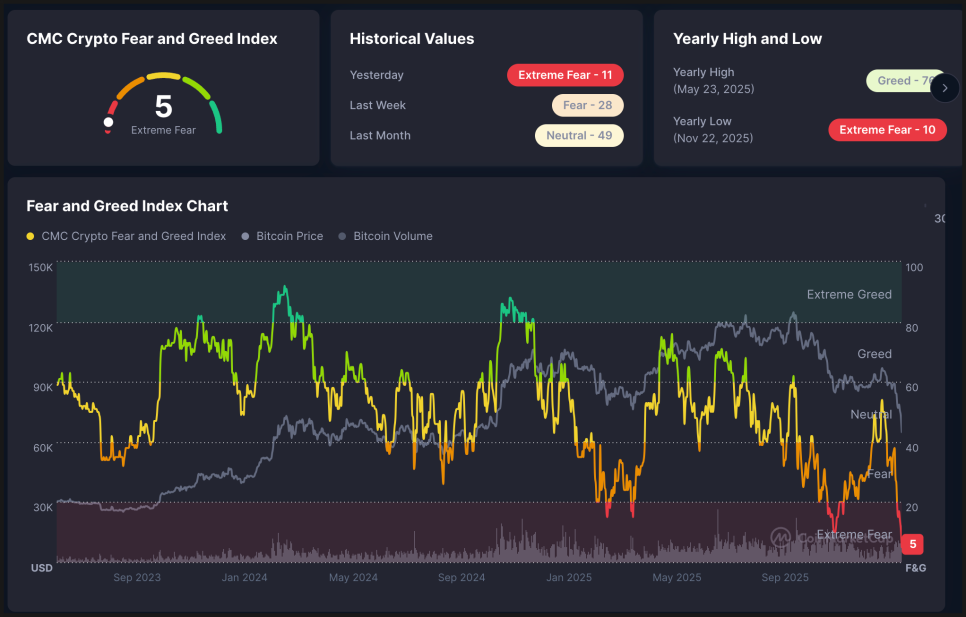Viewport: 966px width, 617px height.
Task: Click the red 5 value marker on chart
Action: coord(912,544)
